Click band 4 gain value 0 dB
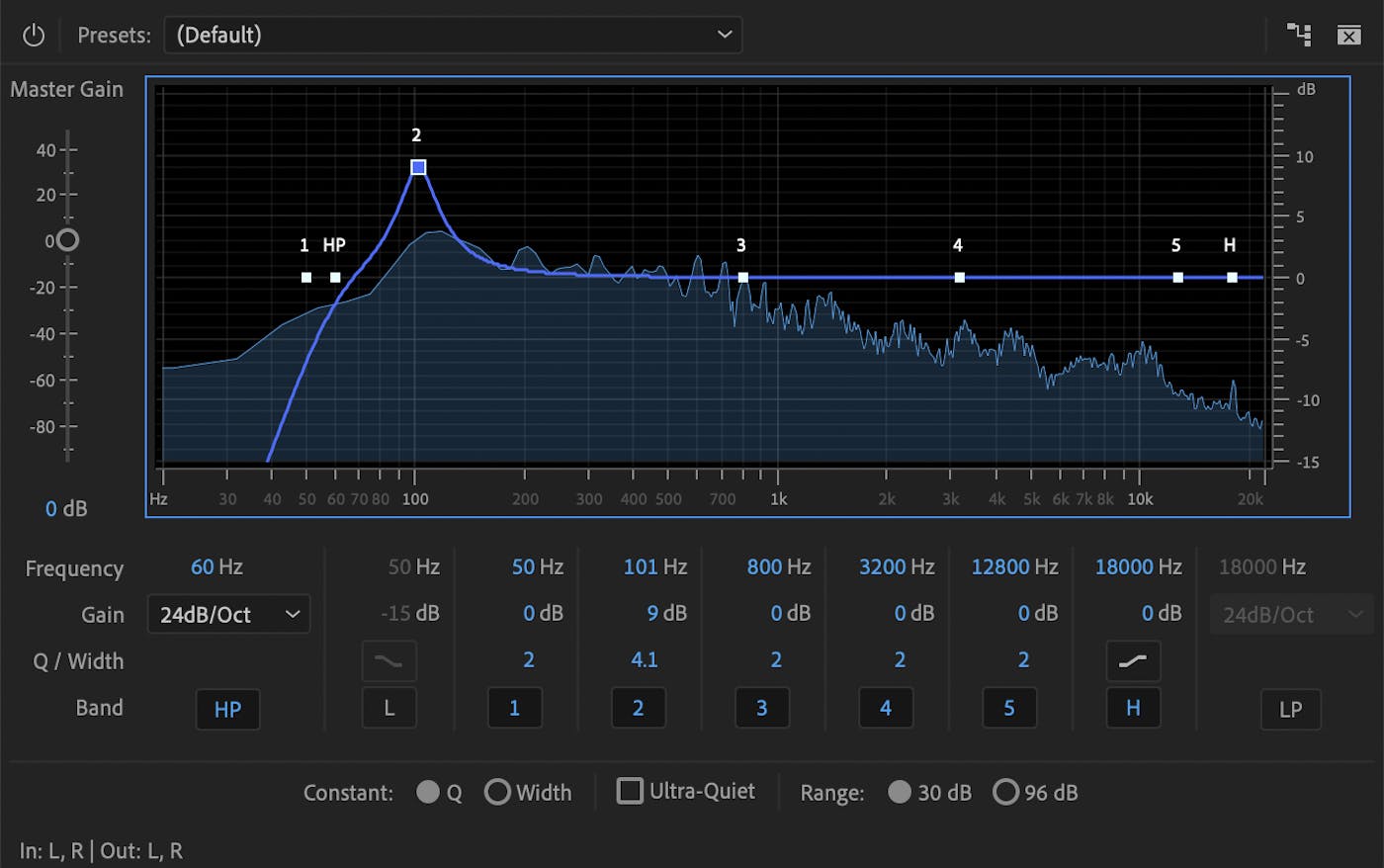Image resolution: width=1384 pixels, height=868 pixels. point(914,614)
